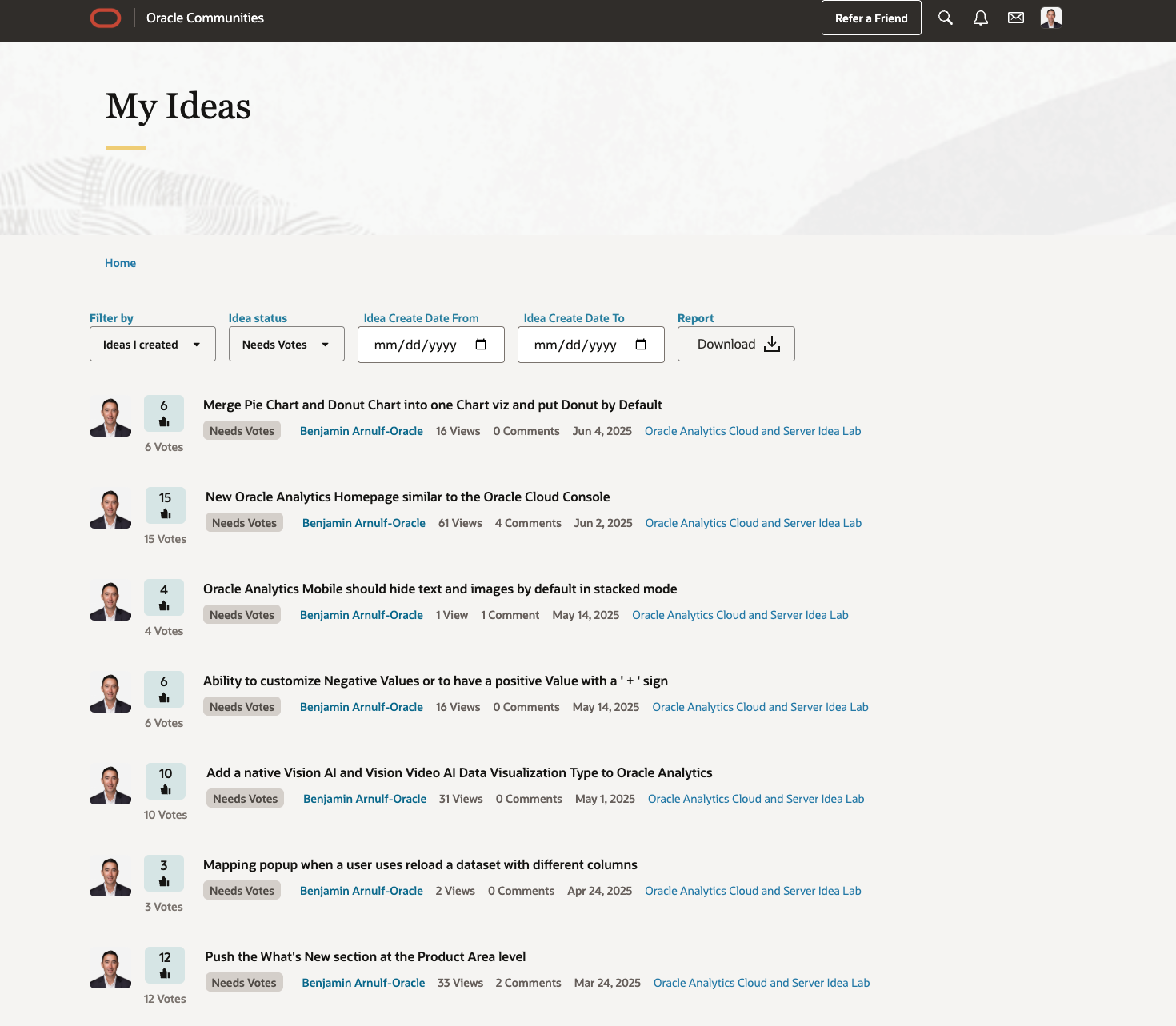Open the messages envelope icon
1176x1026 pixels.
pos(1016,18)
